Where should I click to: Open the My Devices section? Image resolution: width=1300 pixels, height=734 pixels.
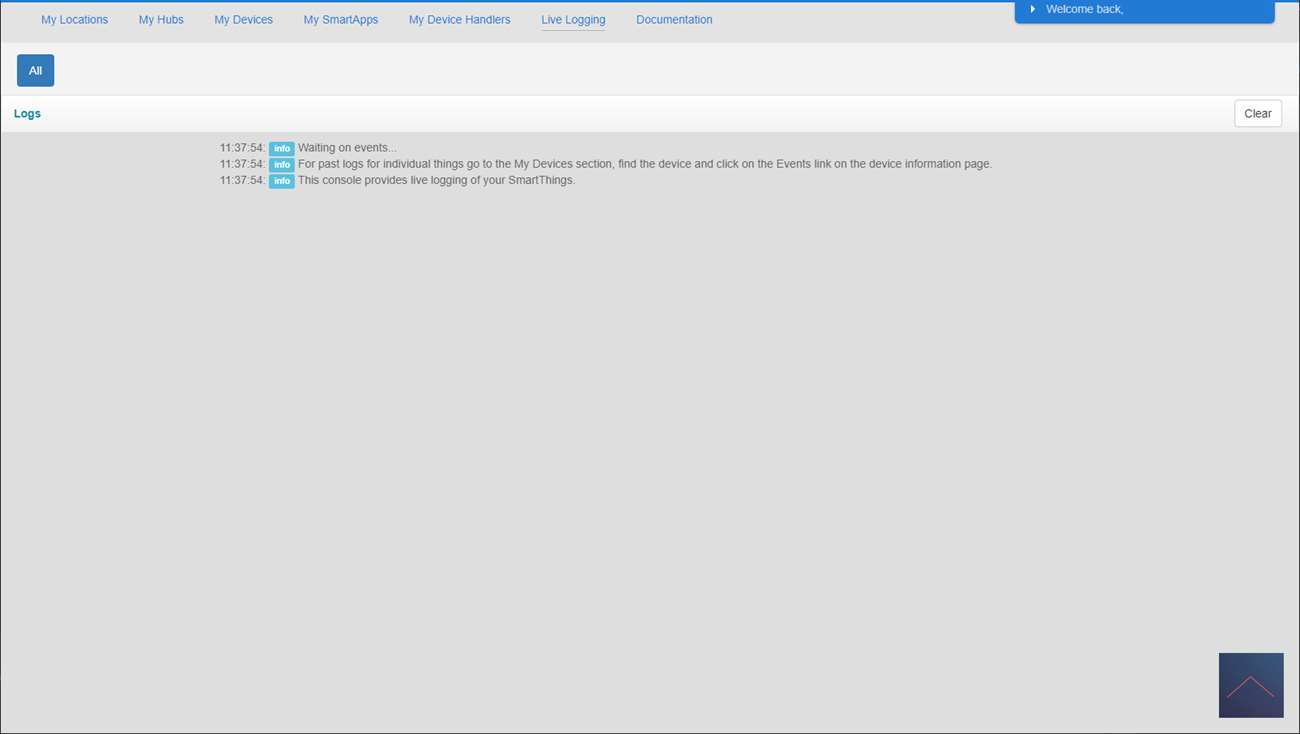(243, 20)
